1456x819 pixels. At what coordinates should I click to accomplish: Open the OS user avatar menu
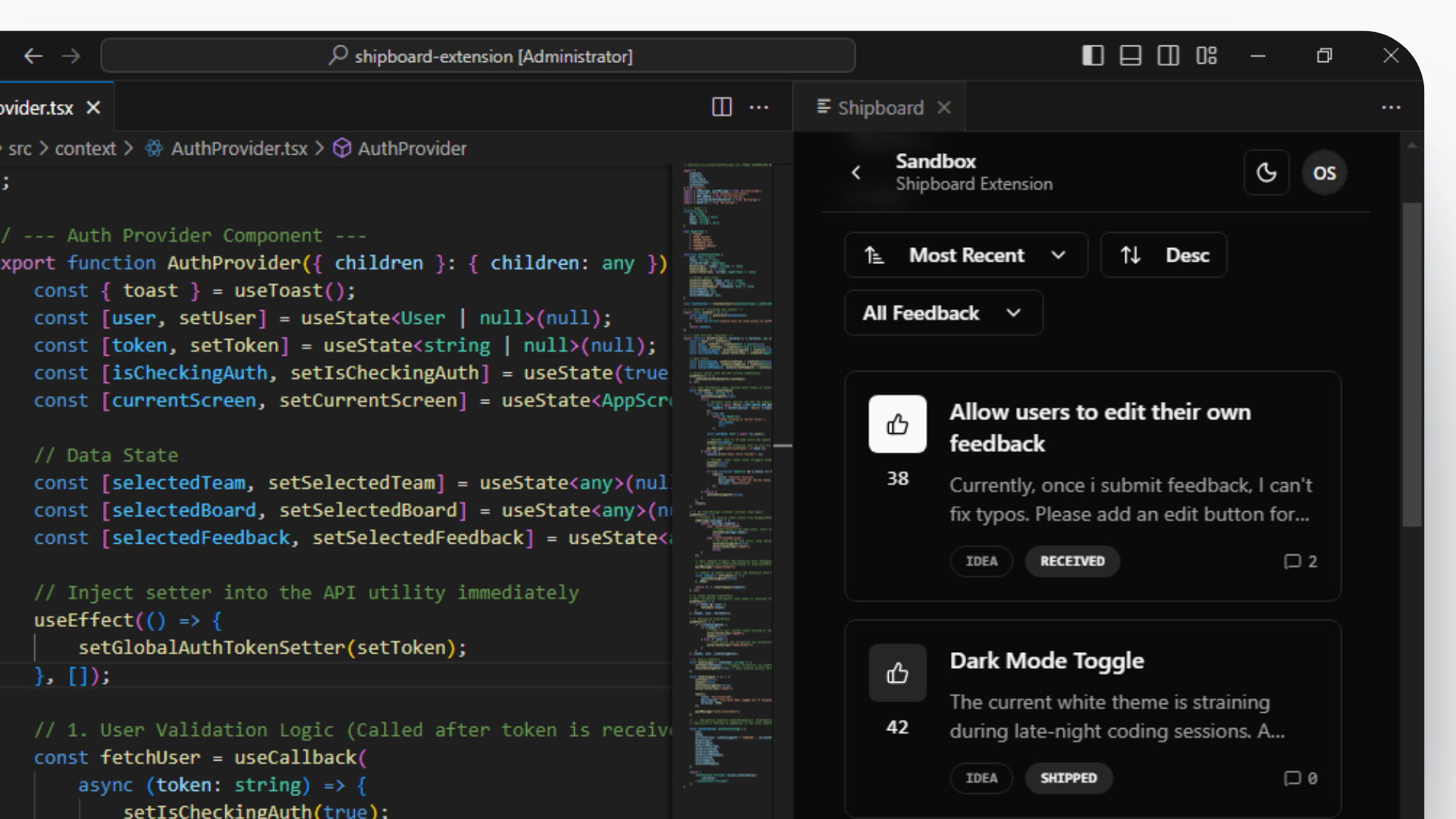pos(1324,173)
